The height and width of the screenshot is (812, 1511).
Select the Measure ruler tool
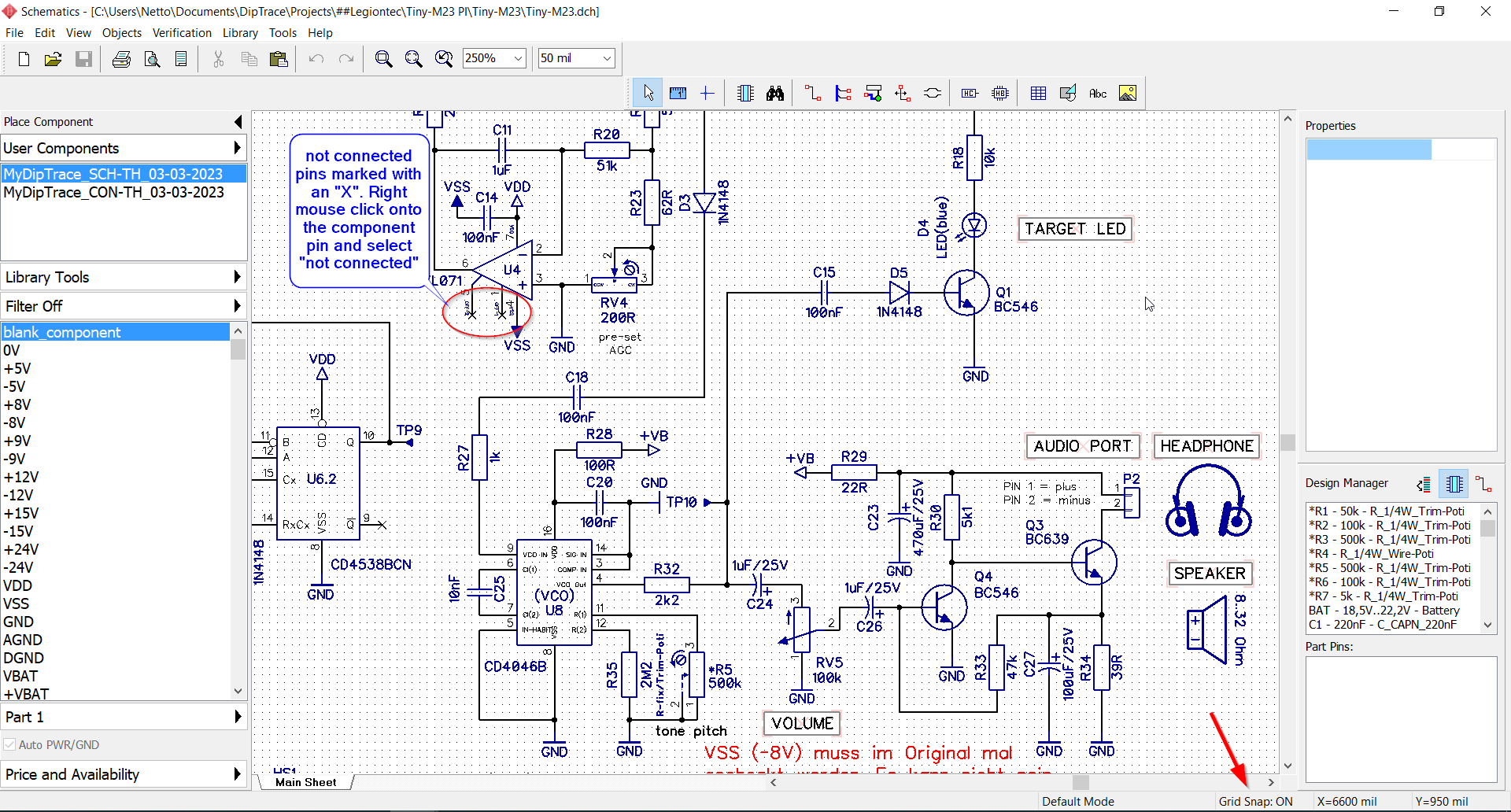[x=678, y=94]
